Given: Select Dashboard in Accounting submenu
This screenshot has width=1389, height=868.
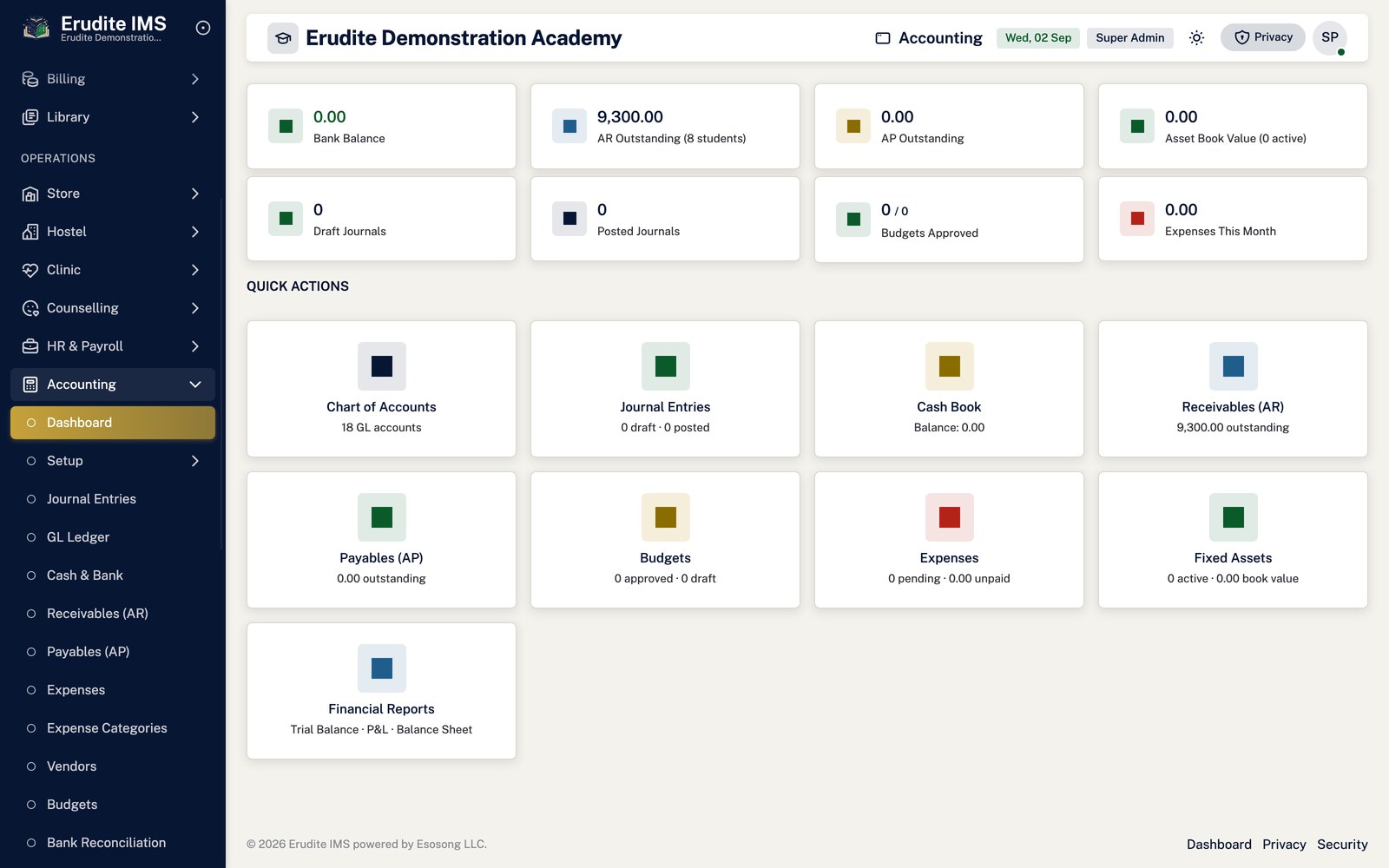Looking at the screenshot, I should coord(113,423).
